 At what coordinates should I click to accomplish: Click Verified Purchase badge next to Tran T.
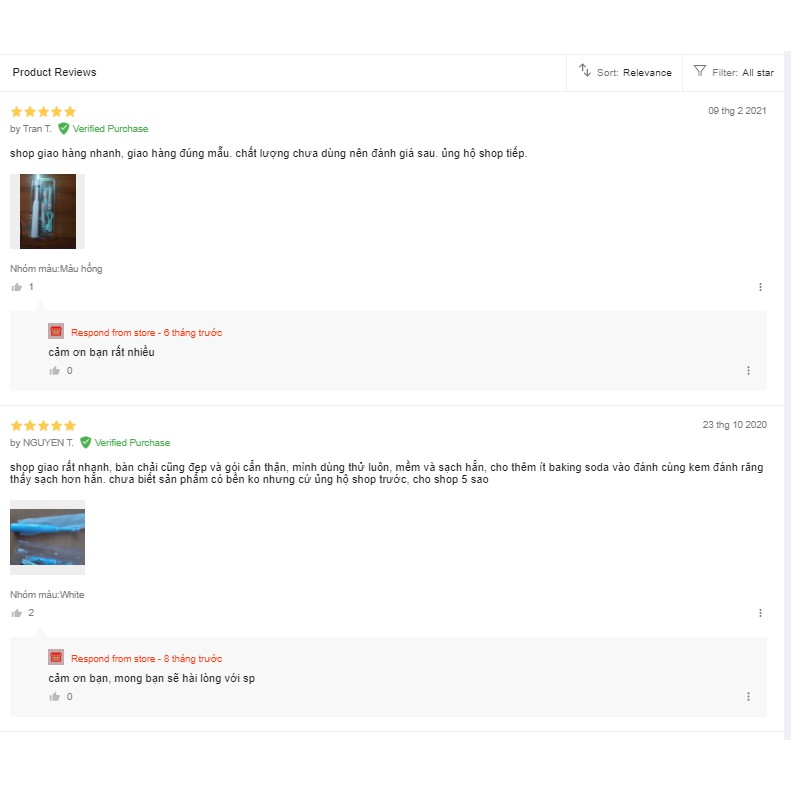pyautogui.click(x=103, y=129)
